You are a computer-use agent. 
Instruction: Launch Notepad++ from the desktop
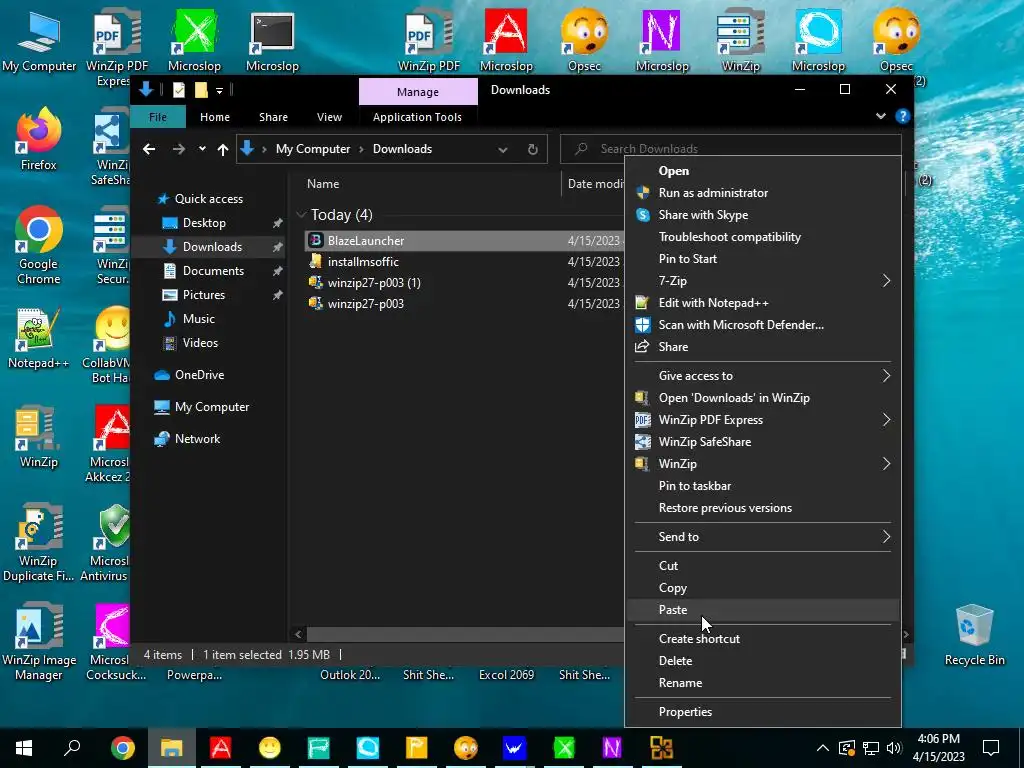[39, 338]
